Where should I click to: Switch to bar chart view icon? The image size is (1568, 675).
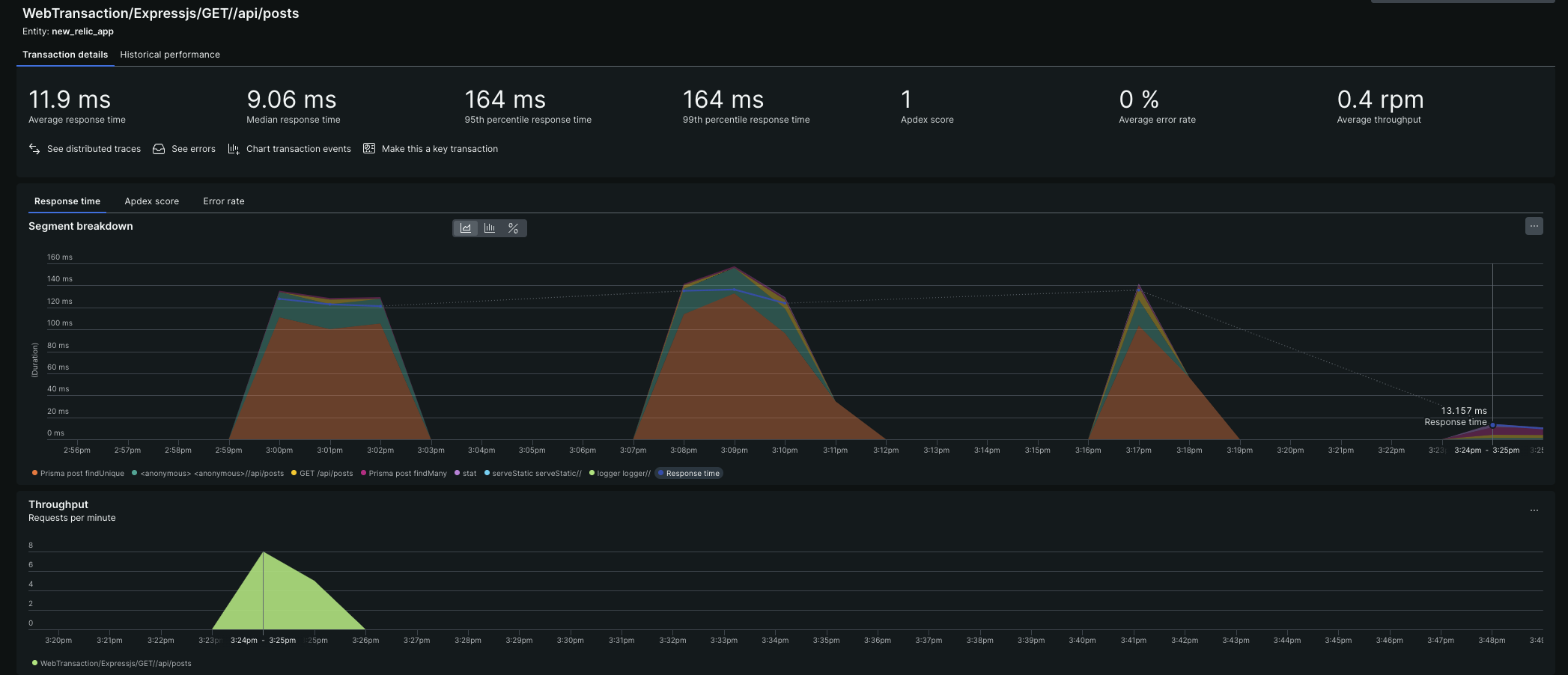490,228
